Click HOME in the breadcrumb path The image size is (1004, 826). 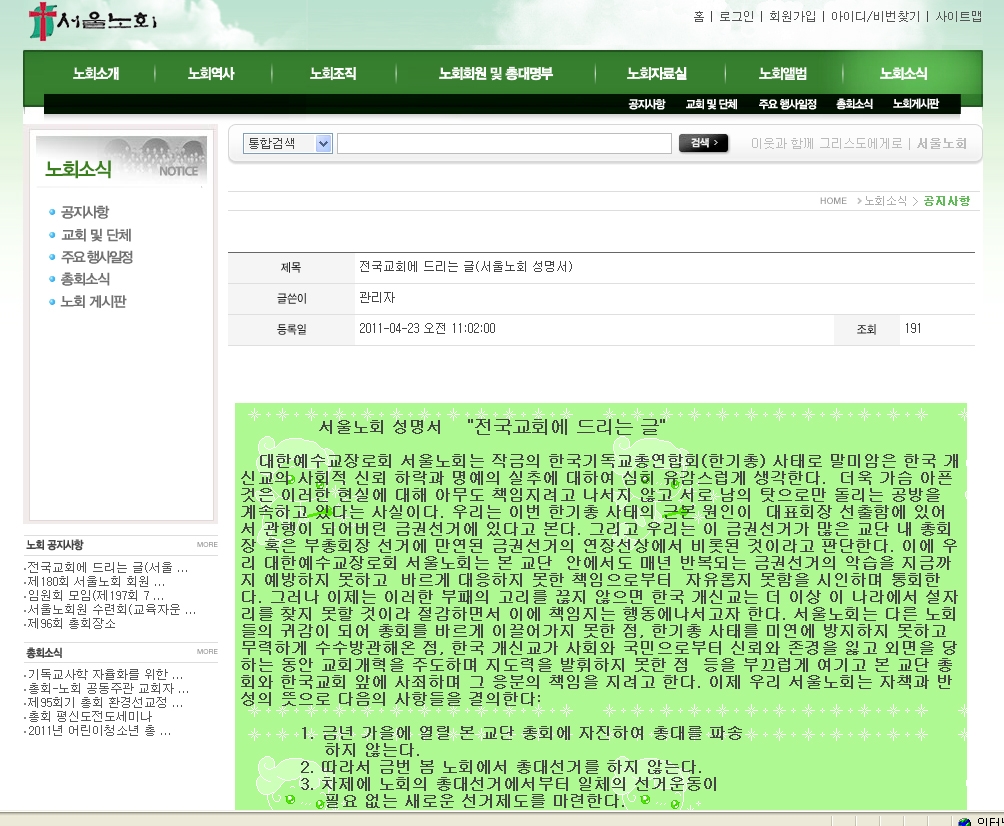pyautogui.click(x=833, y=201)
